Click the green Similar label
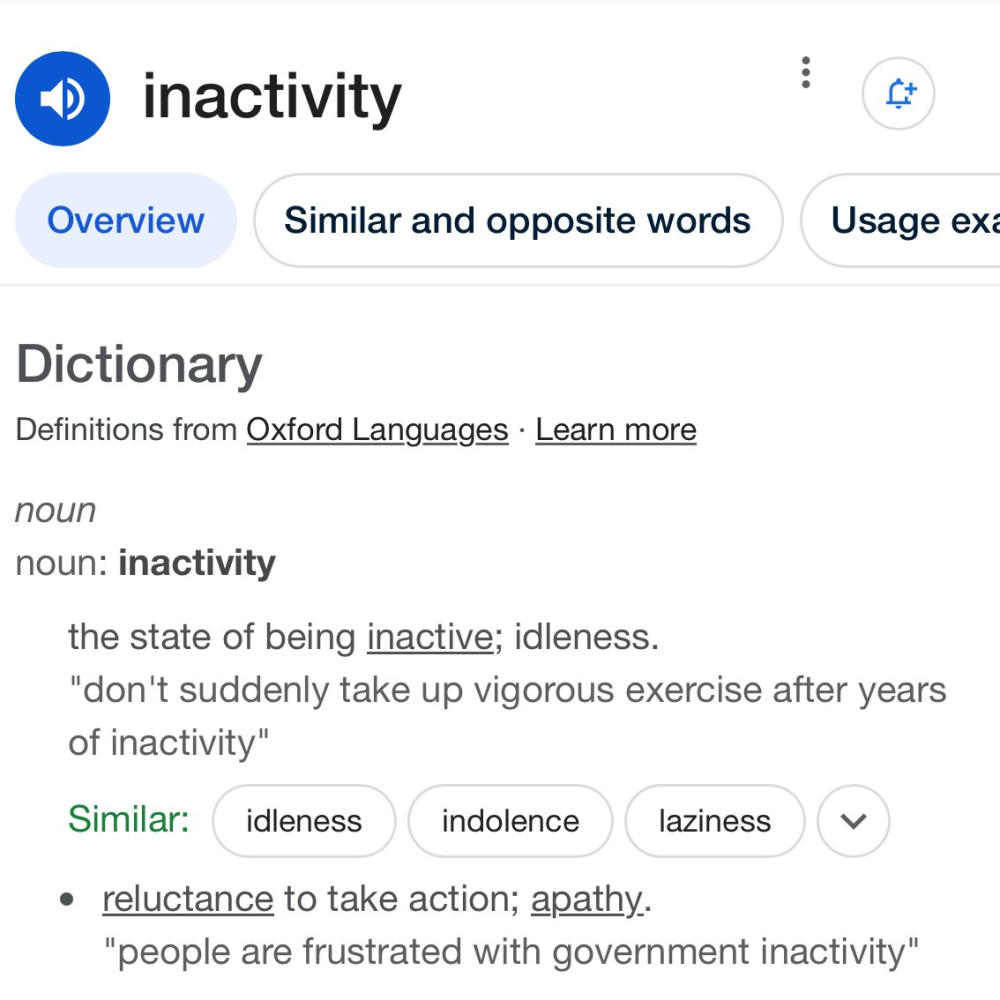The image size is (1000, 1000). pyautogui.click(x=129, y=820)
